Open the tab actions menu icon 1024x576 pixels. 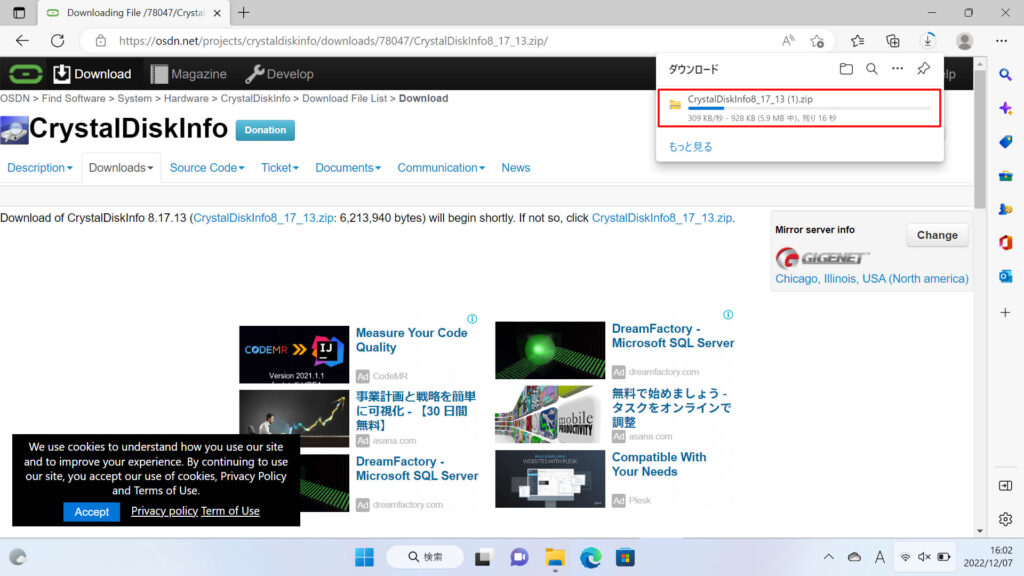point(19,12)
